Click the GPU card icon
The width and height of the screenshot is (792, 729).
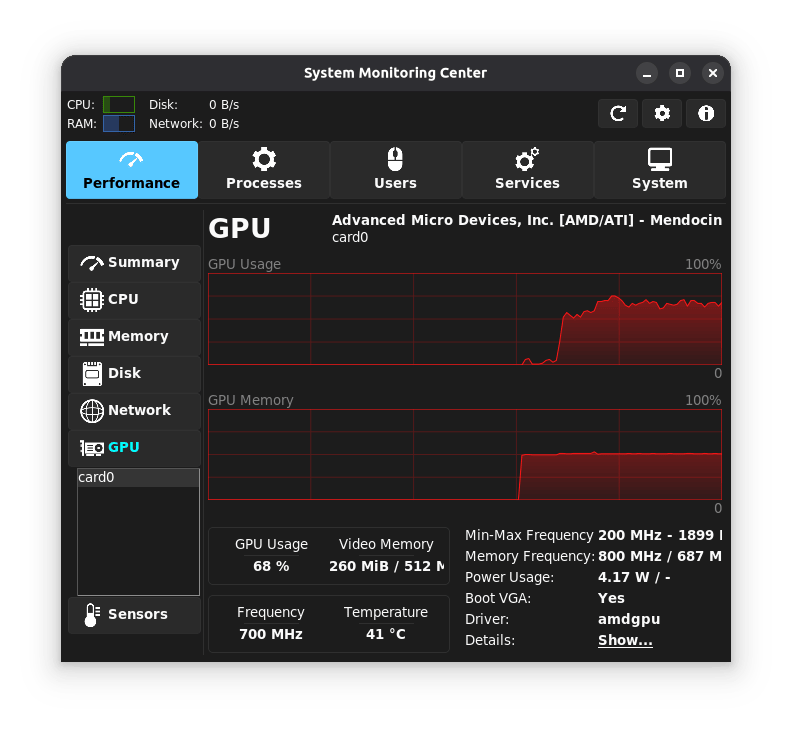[92, 448]
